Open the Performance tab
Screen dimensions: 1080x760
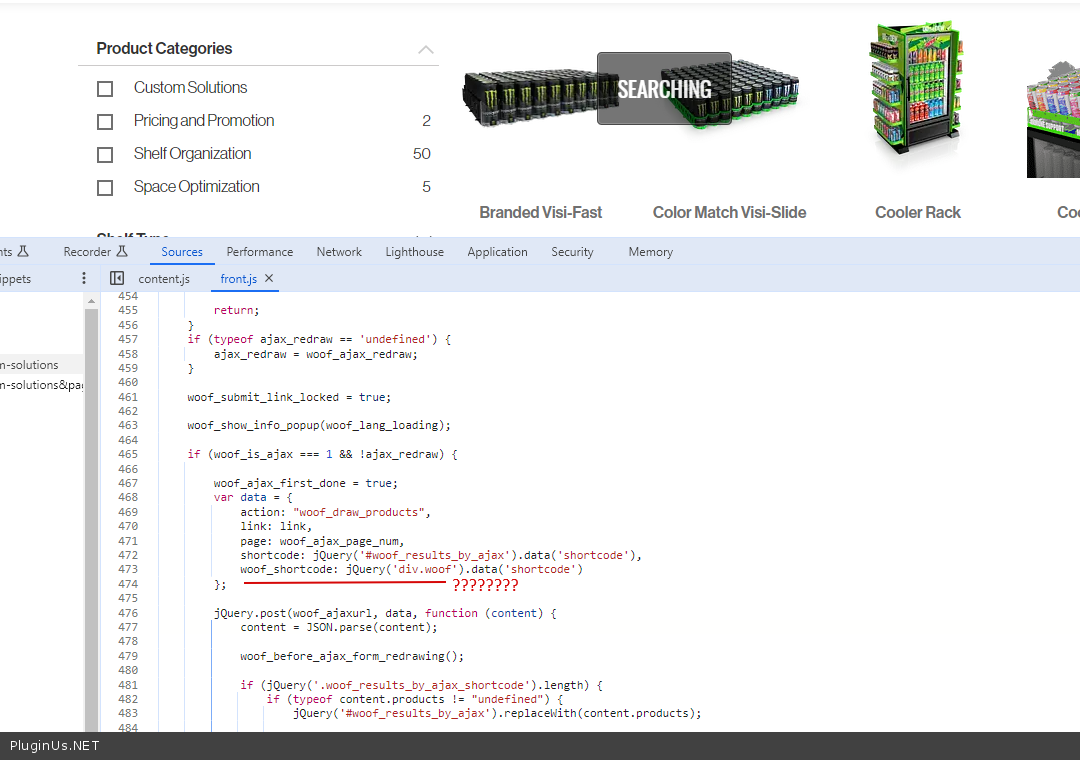260,252
